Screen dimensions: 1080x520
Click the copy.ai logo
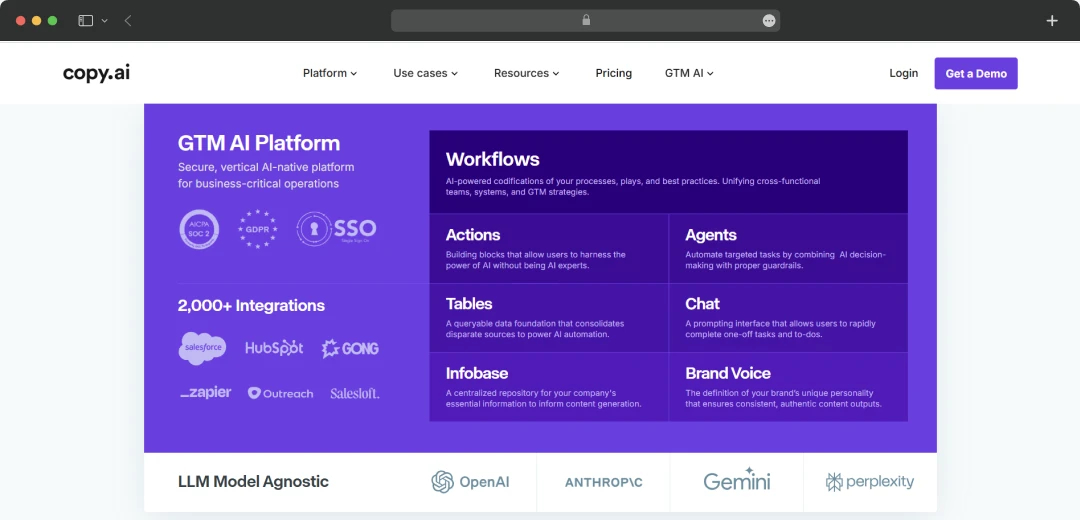tap(96, 73)
